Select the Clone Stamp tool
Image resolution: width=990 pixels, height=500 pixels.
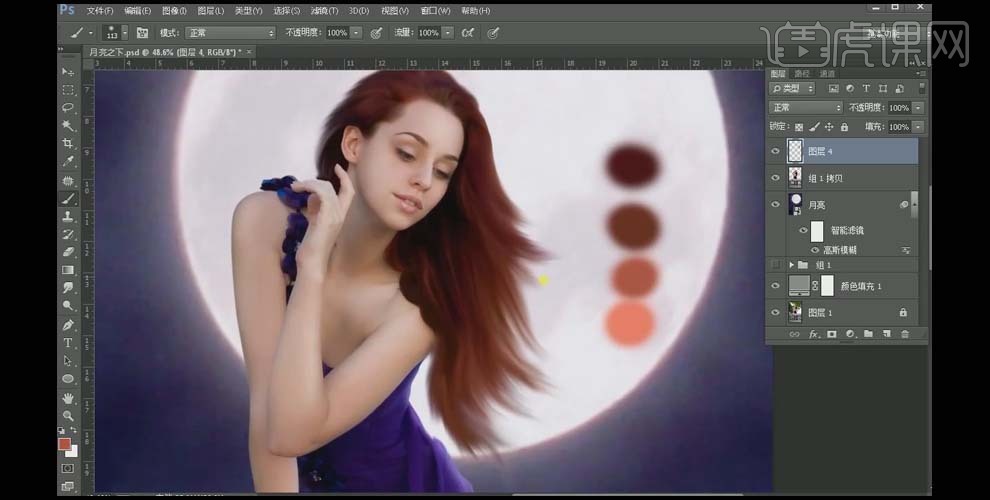(68, 217)
